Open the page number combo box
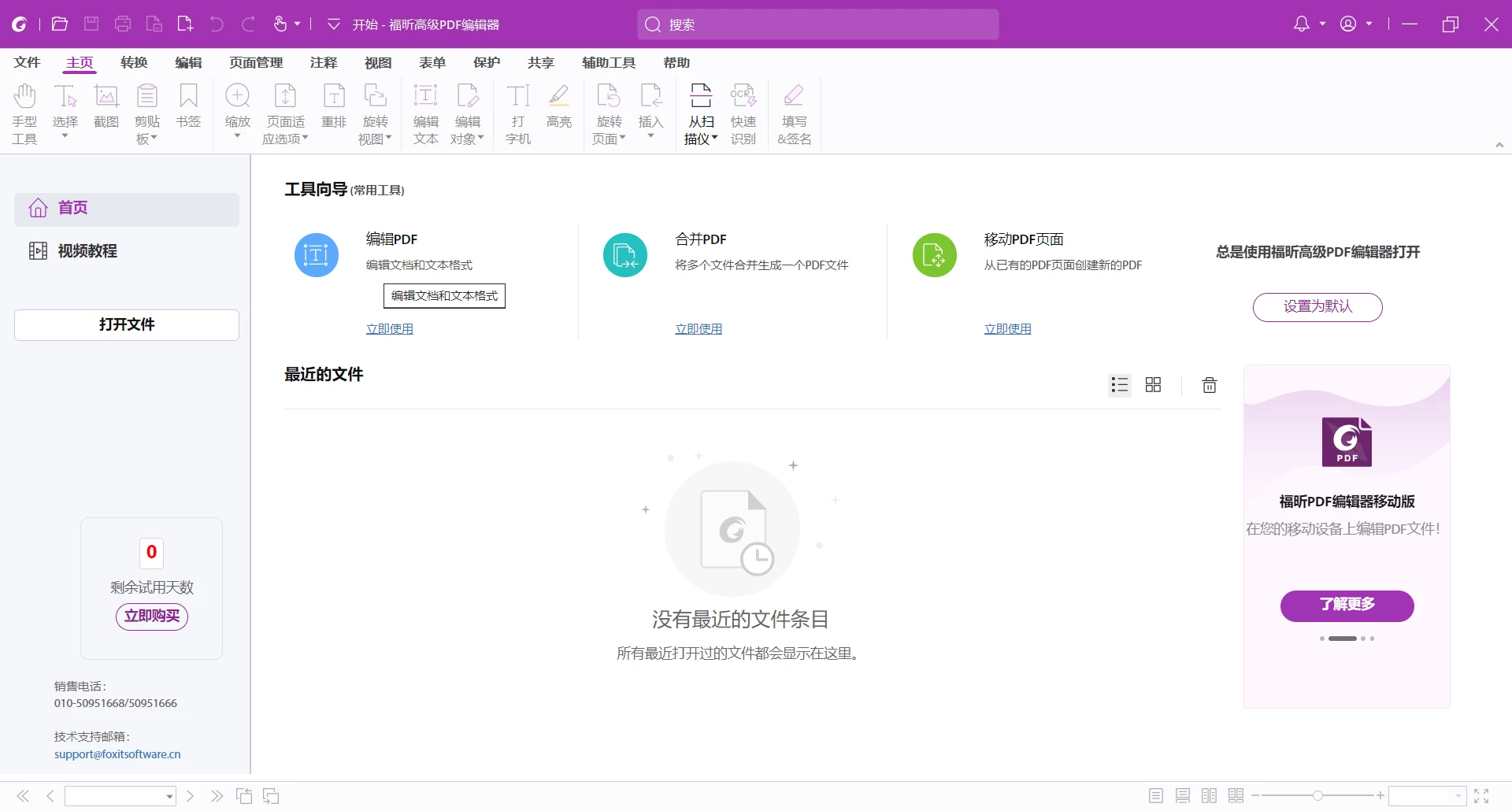Image resolution: width=1512 pixels, height=811 pixels. pyautogui.click(x=120, y=796)
